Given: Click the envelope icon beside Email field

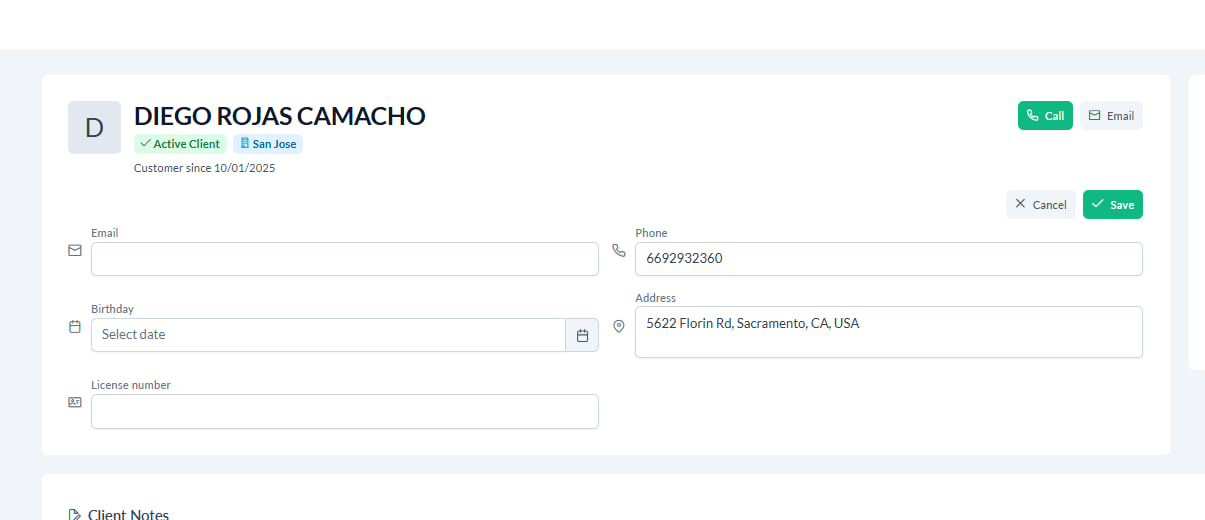Looking at the screenshot, I should tap(75, 251).
